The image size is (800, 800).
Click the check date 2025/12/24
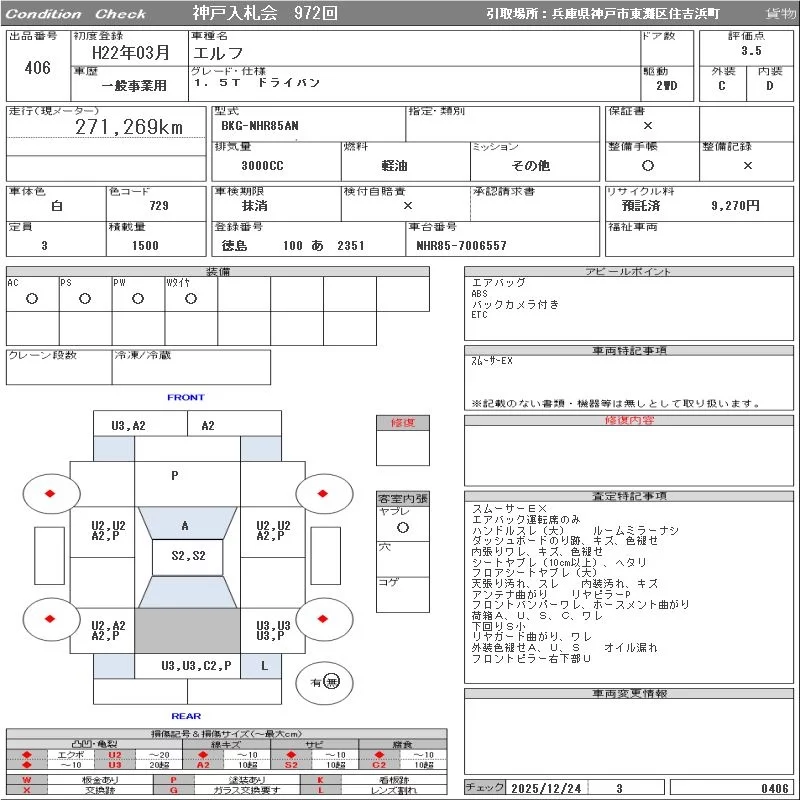[x=546, y=788]
